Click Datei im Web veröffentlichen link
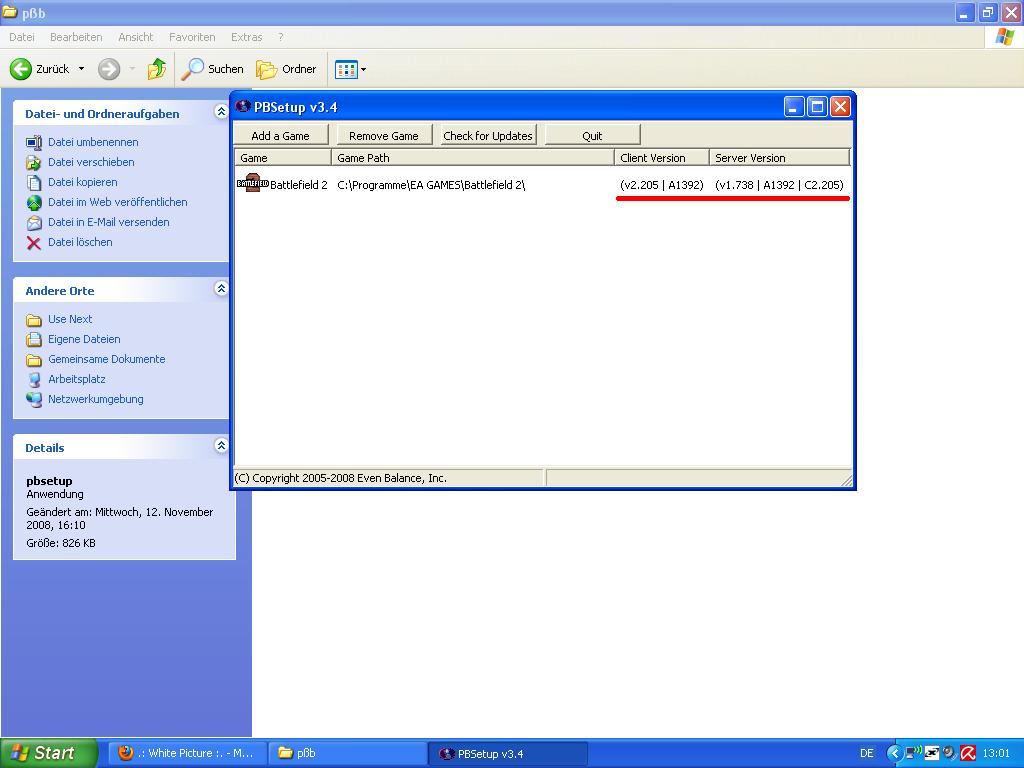The image size is (1024, 768). coord(118,202)
